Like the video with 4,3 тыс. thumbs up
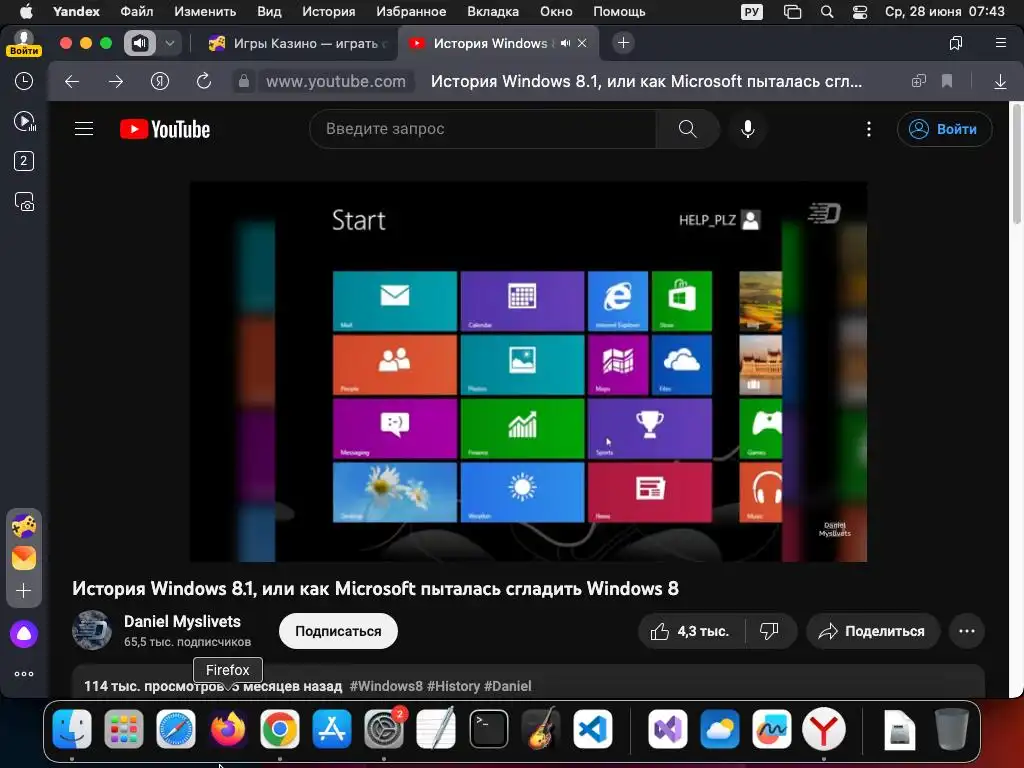The image size is (1024, 768). pos(690,631)
